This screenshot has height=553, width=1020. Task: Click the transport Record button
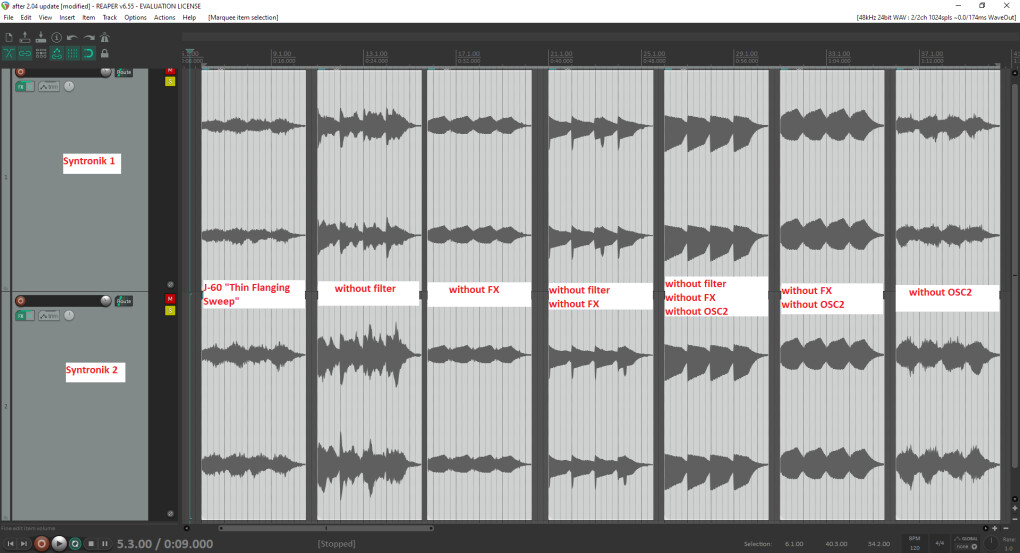(x=42, y=543)
